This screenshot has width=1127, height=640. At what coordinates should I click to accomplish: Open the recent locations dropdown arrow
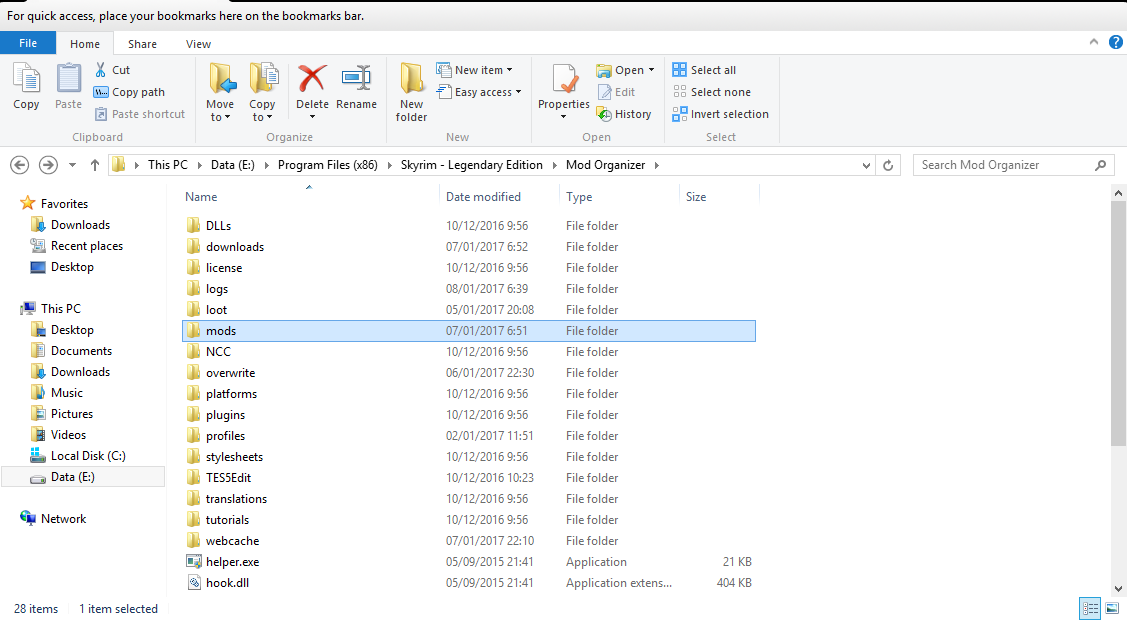pos(73,165)
